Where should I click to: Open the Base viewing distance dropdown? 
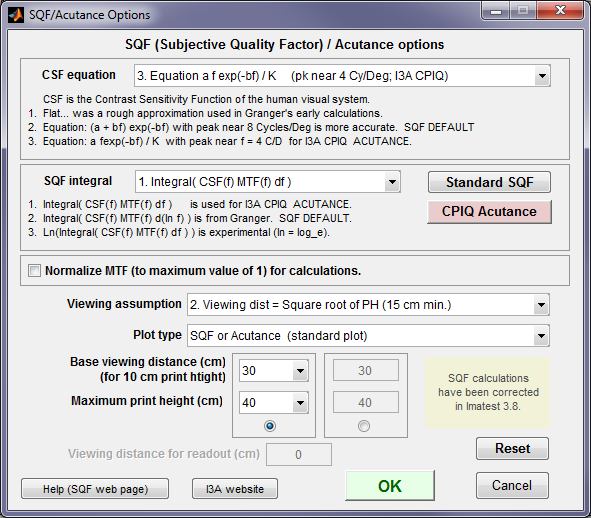pos(274,371)
